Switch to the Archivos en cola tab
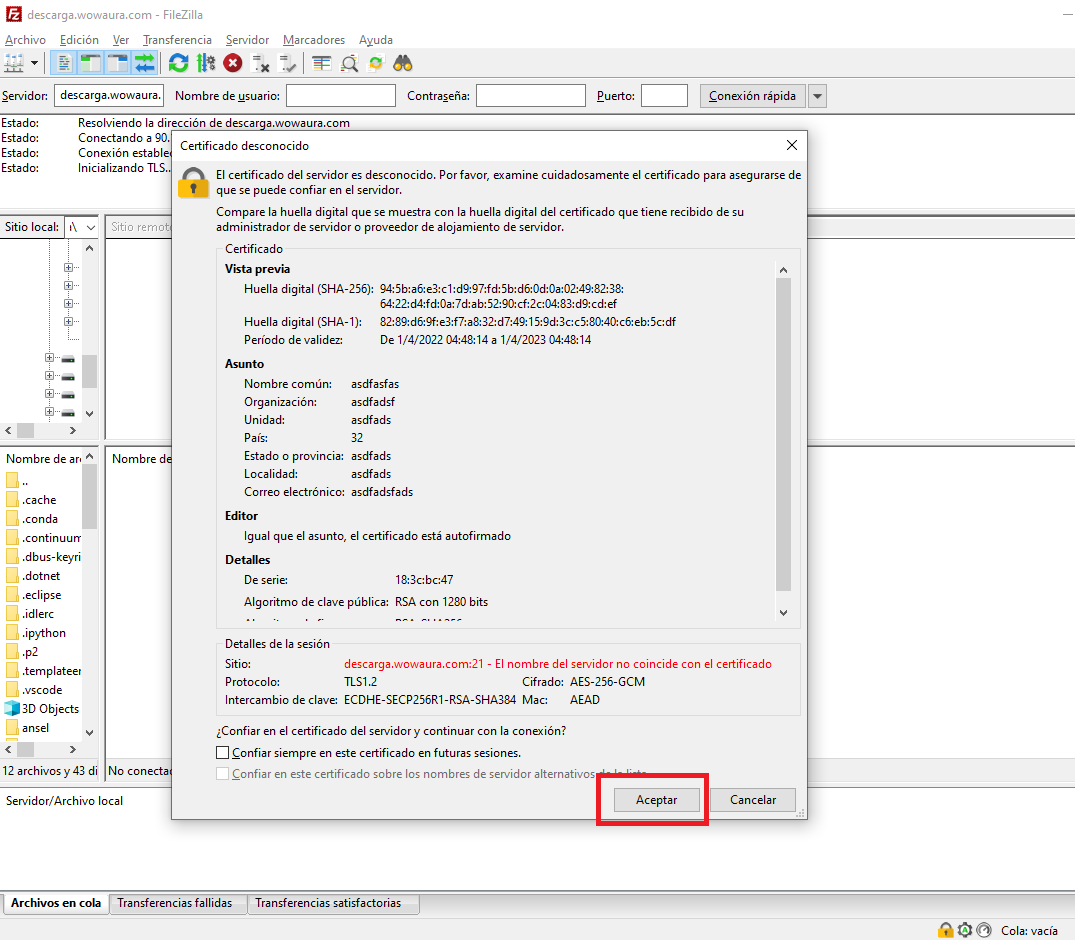1075x940 pixels. pyautogui.click(x=56, y=903)
